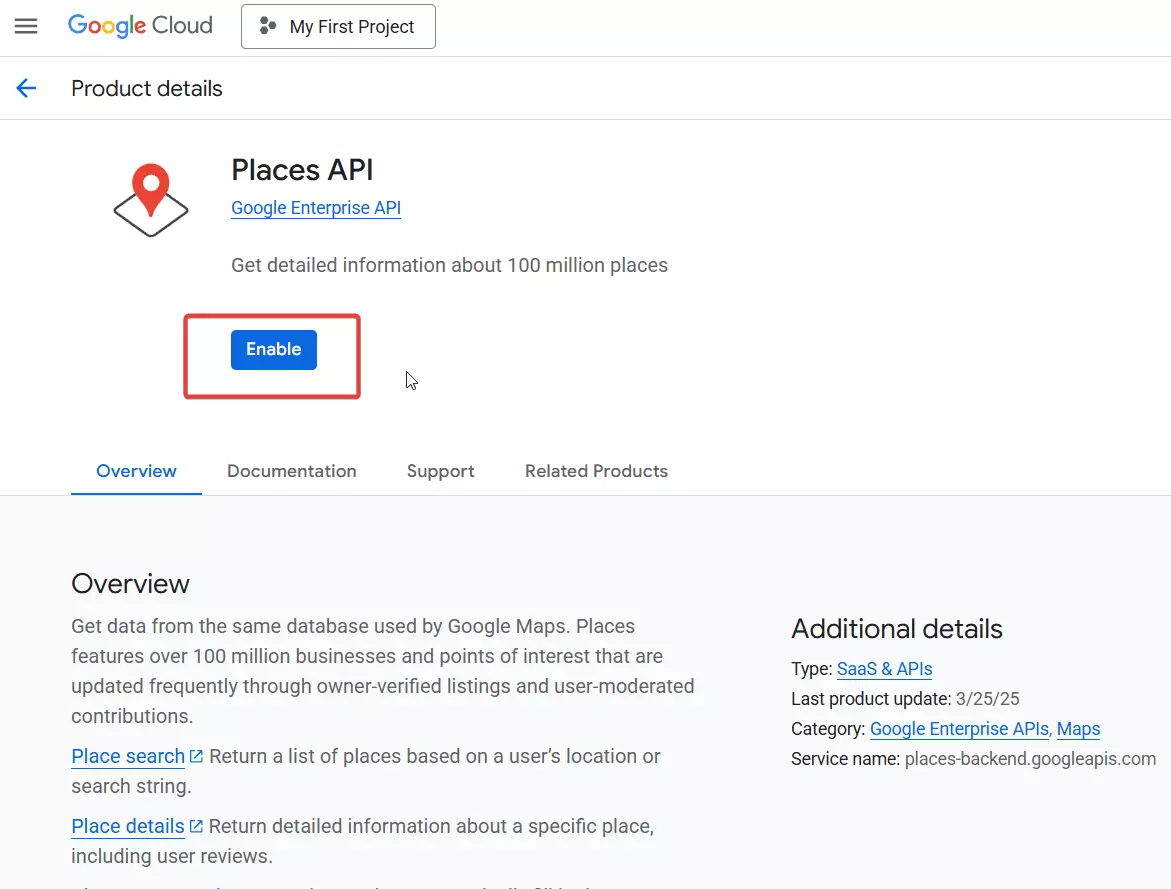Go back using the left arrow
Image resolution: width=1171 pixels, height=889 pixels.
pyautogui.click(x=26, y=88)
